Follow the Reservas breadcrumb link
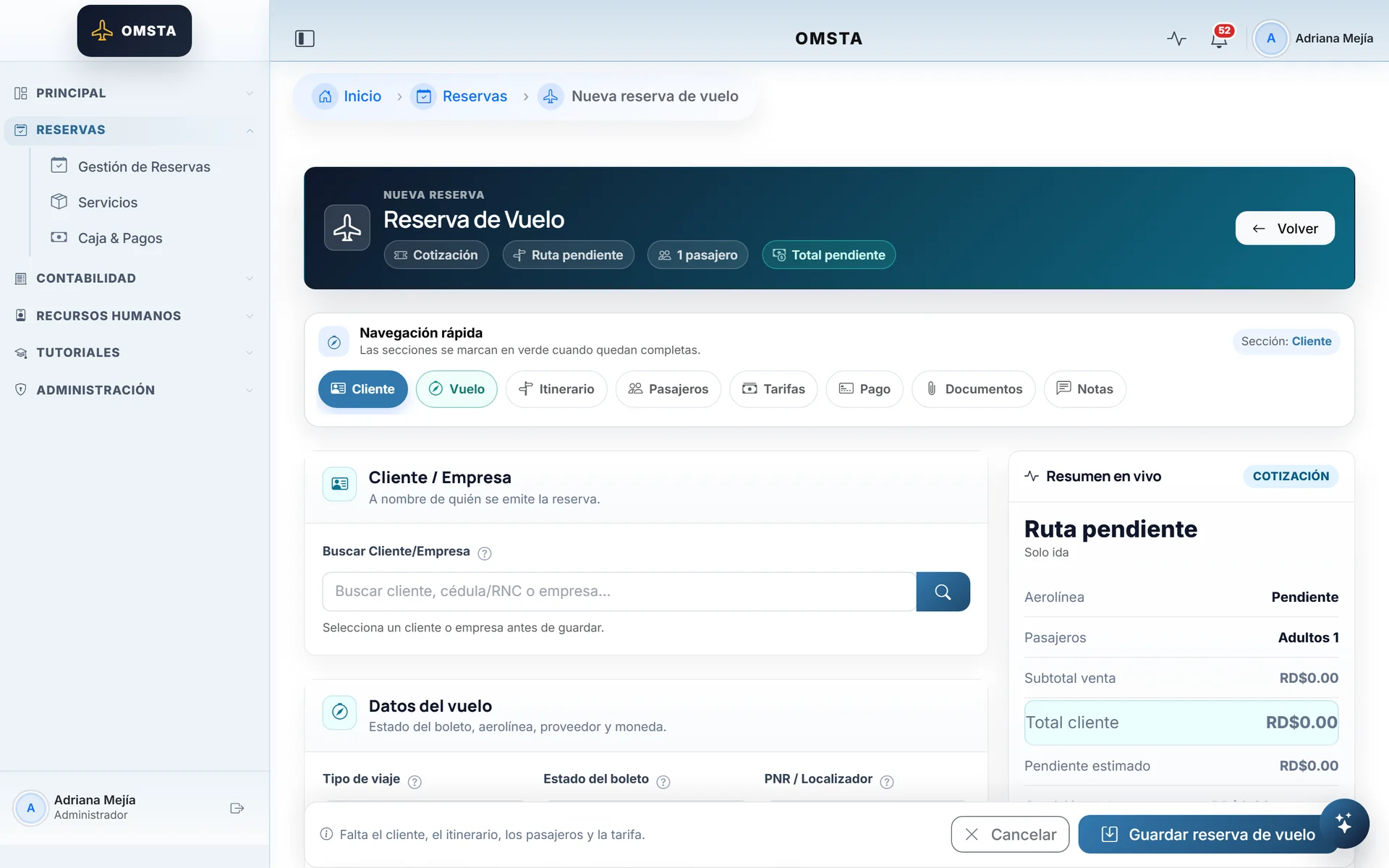This screenshot has width=1389, height=868. click(x=475, y=96)
